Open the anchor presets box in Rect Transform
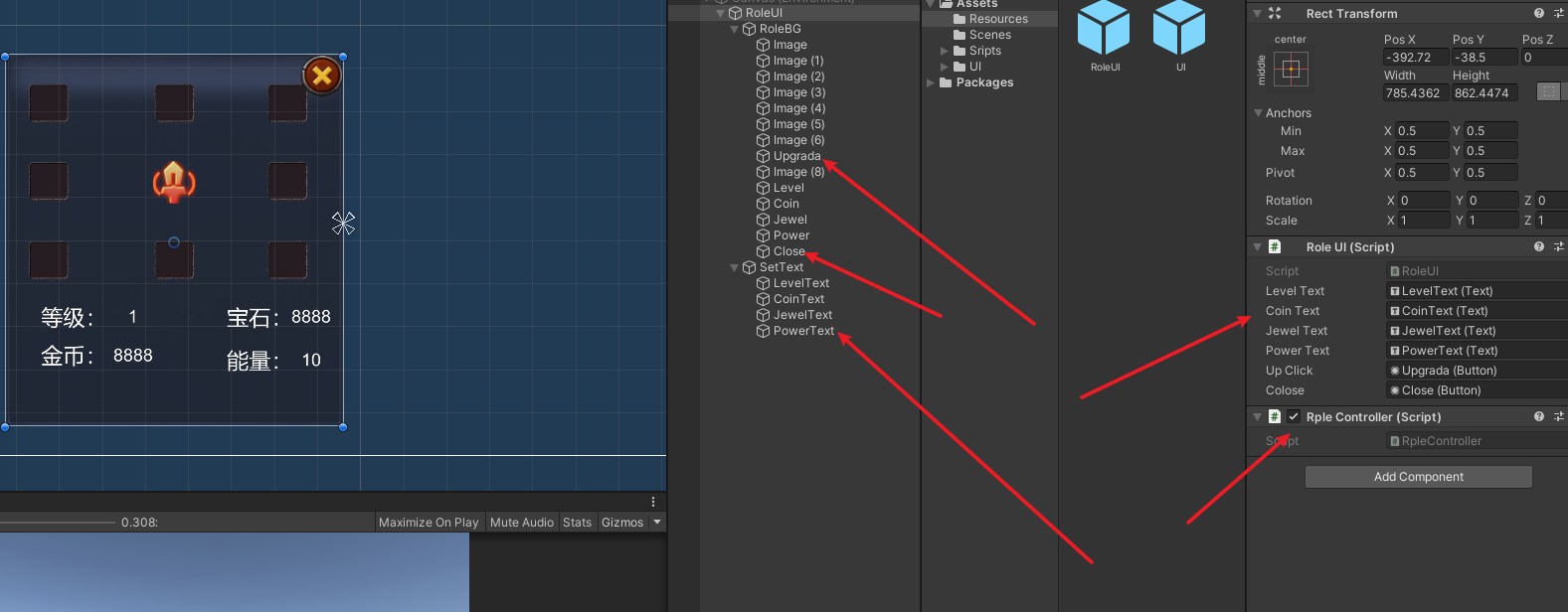 (1291, 69)
